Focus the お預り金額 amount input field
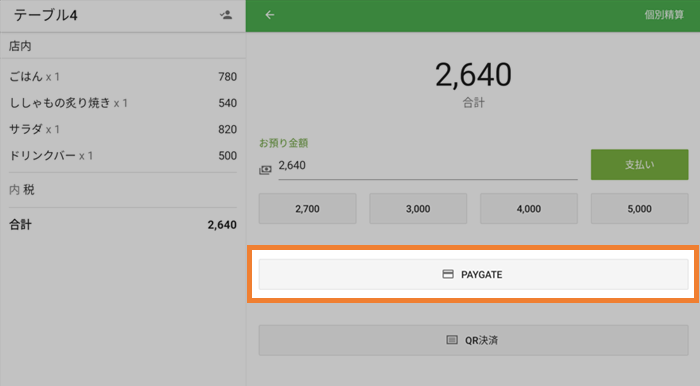The width and height of the screenshot is (700, 386). [x=428, y=166]
